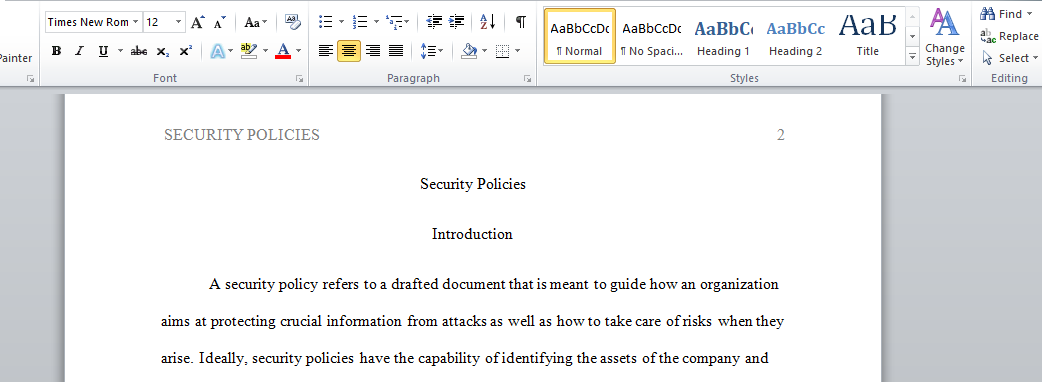The height and width of the screenshot is (382, 1042).
Task: Grow font size
Action: 197,22
